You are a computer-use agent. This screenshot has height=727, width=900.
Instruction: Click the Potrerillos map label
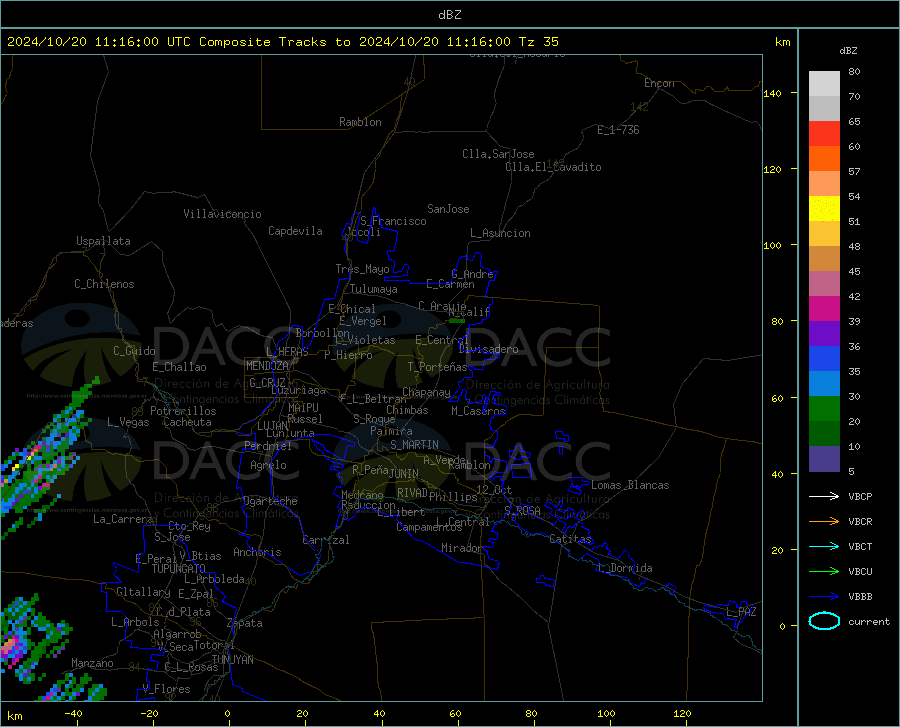tap(183, 411)
